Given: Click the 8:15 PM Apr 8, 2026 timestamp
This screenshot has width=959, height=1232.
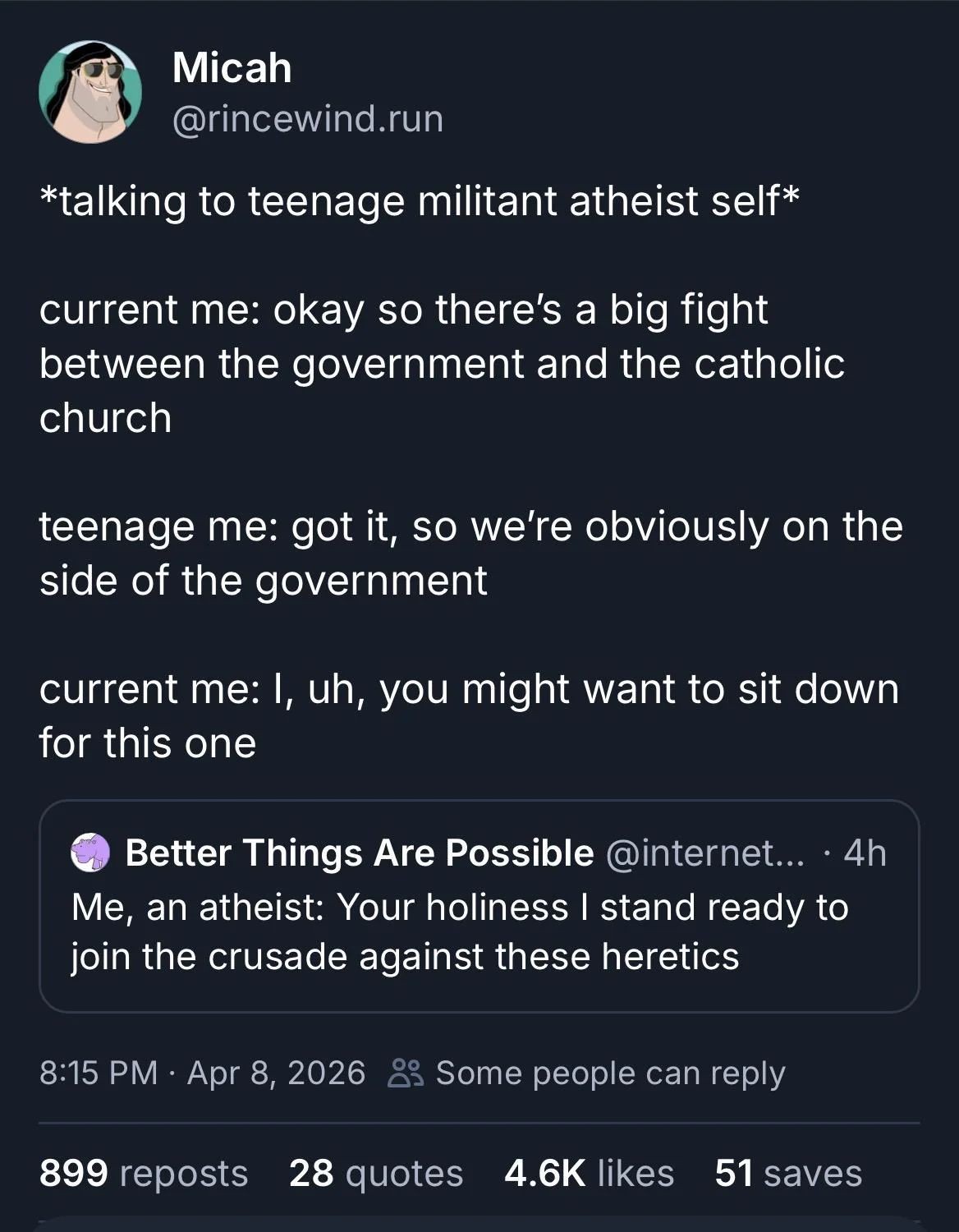Looking at the screenshot, I should (x=202, y=1073).
